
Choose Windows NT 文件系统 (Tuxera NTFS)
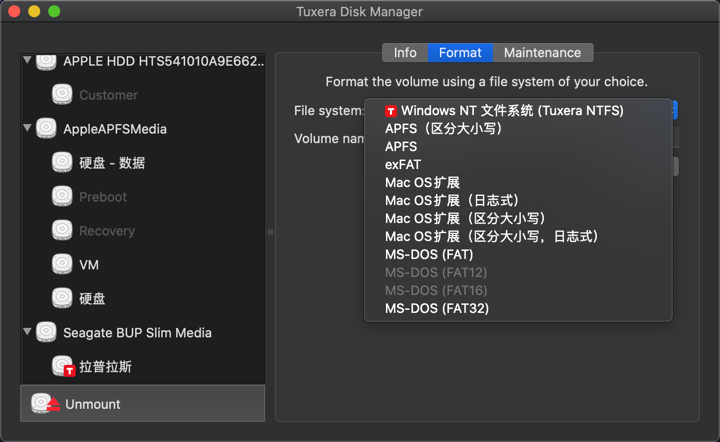[x=518, y=111]
